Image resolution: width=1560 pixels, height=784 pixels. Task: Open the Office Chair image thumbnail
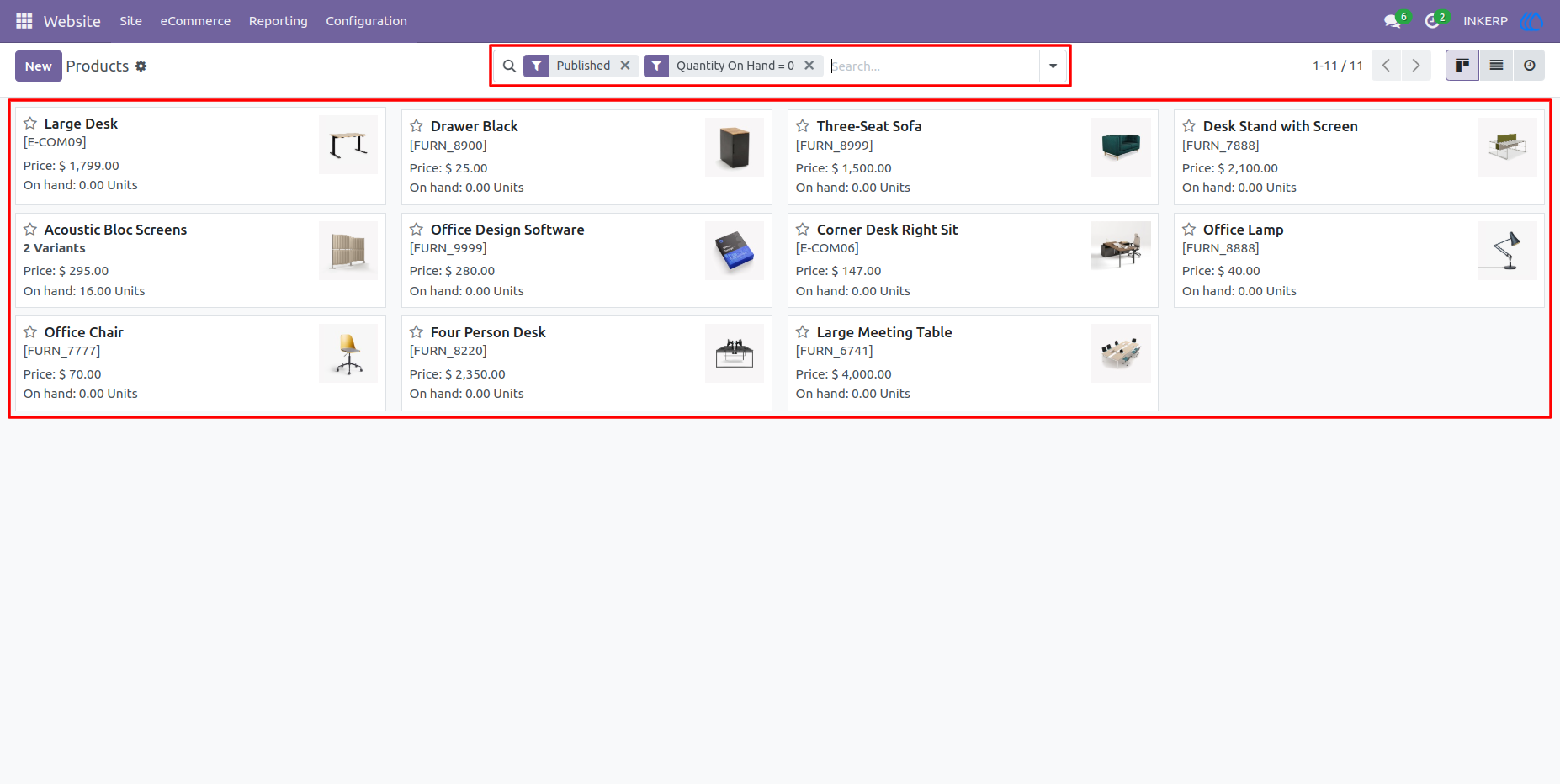click(x=348, y=353)
